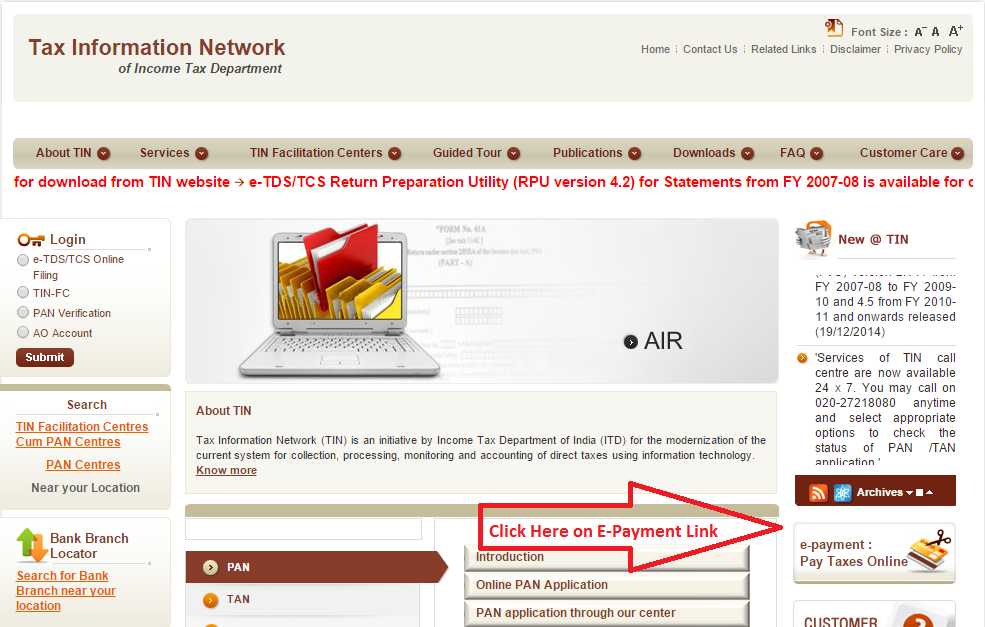The image size is (985, 627).
Task: Open the PAN Centres link
Action: coord(83,465)
